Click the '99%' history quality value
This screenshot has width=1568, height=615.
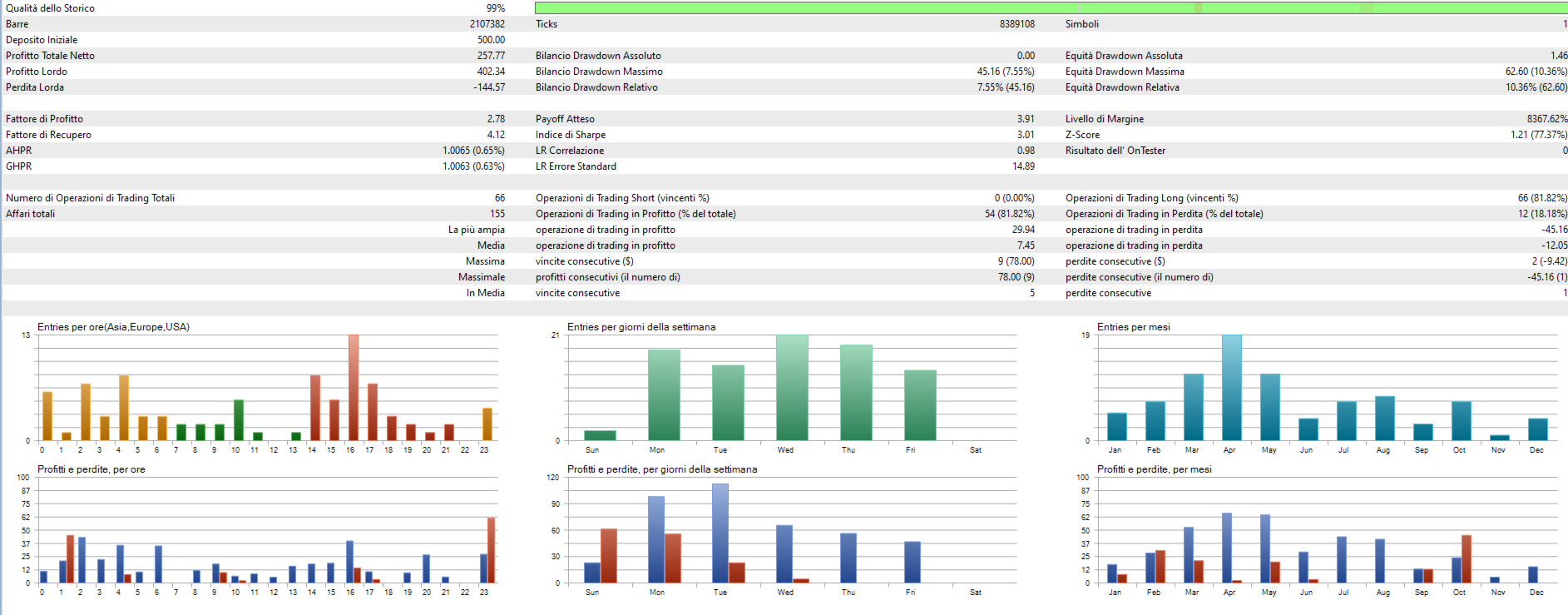tap(496, 8)
